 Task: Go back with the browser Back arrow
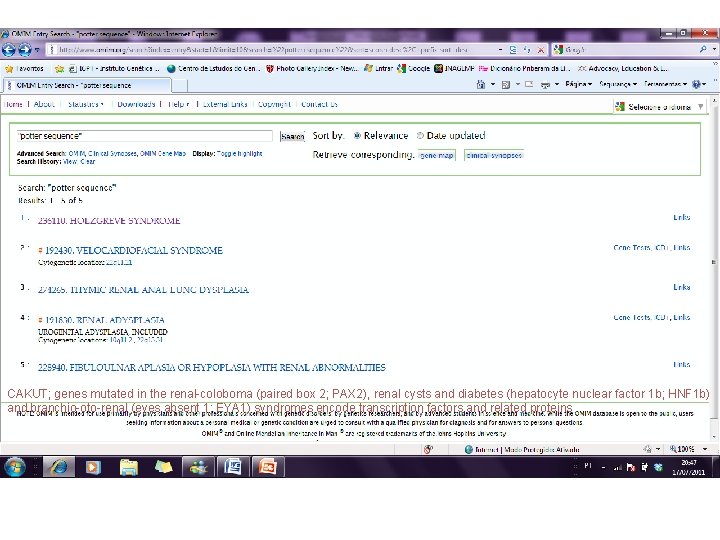9,49
